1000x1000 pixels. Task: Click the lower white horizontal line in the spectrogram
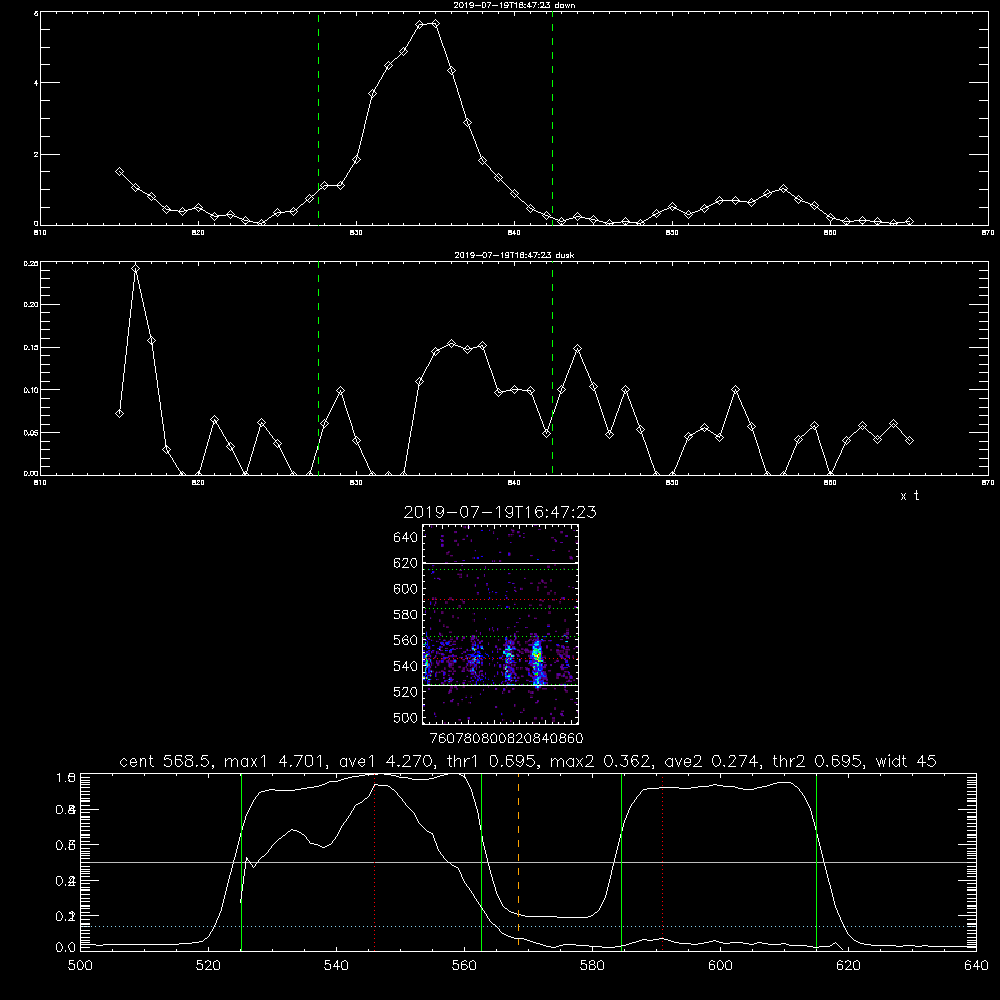500,685
